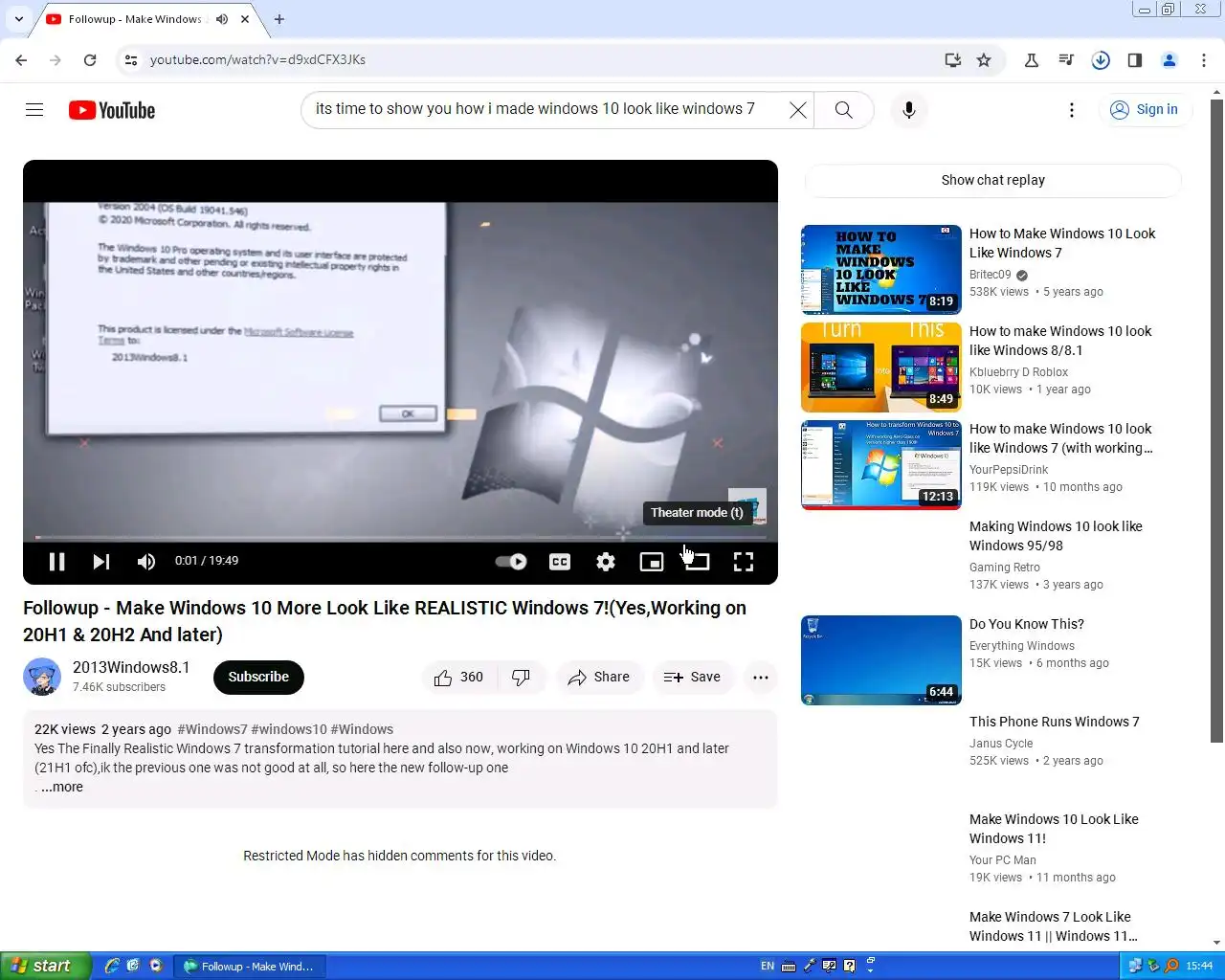Select the Followup - Make Windows tab
The height and width of the screenshot is (980, 1225).
(134, 18)
